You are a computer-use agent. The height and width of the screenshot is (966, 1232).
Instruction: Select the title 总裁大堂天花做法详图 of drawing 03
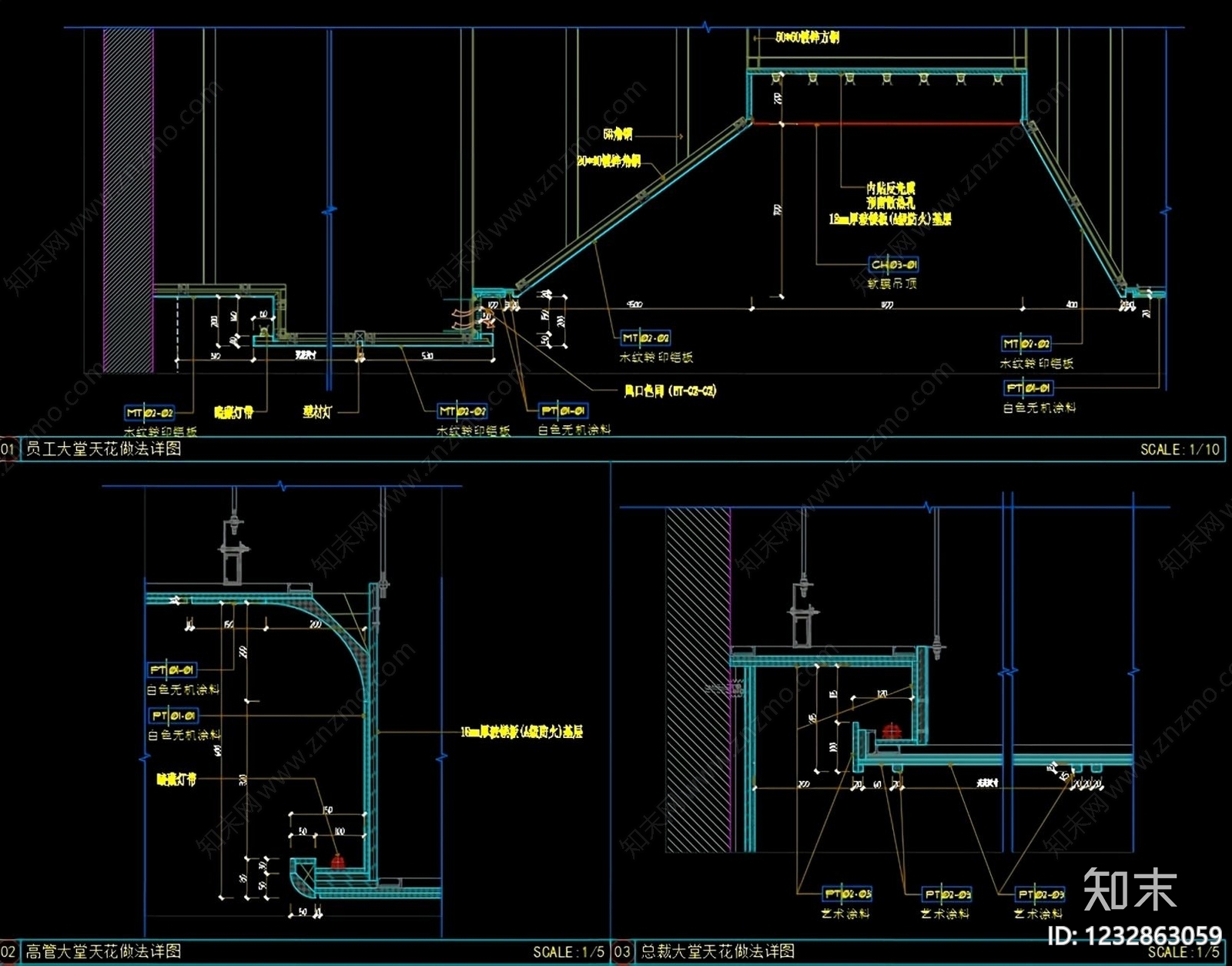coord(718,951)
